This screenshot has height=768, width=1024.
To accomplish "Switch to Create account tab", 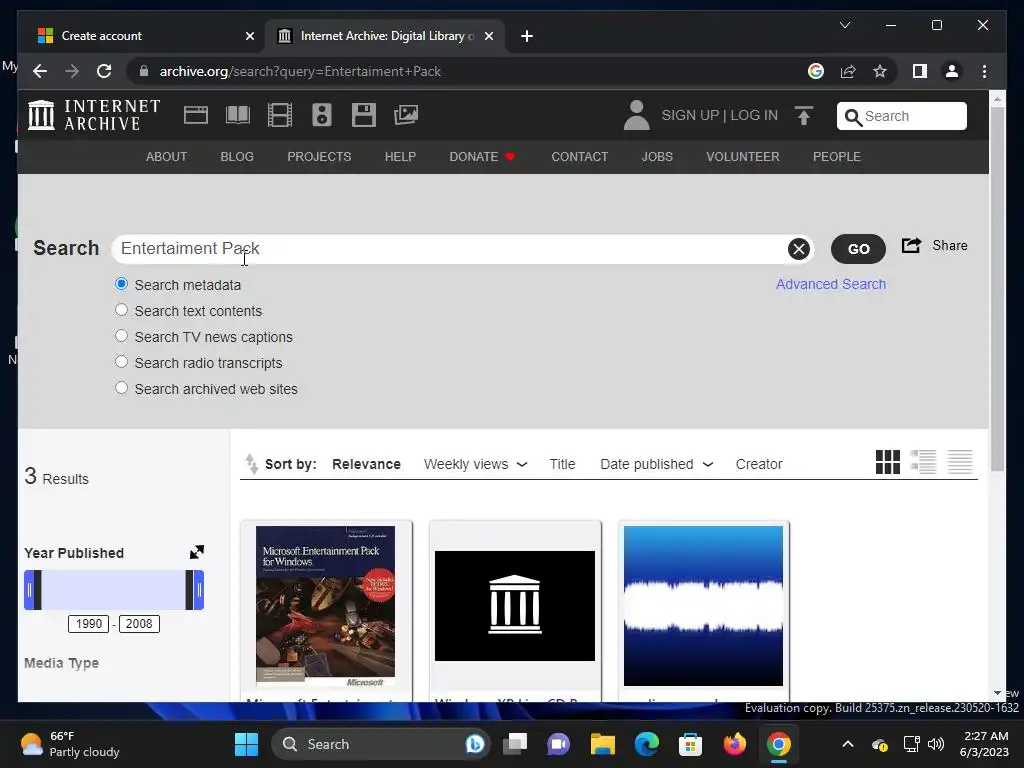I will (140, 36).
